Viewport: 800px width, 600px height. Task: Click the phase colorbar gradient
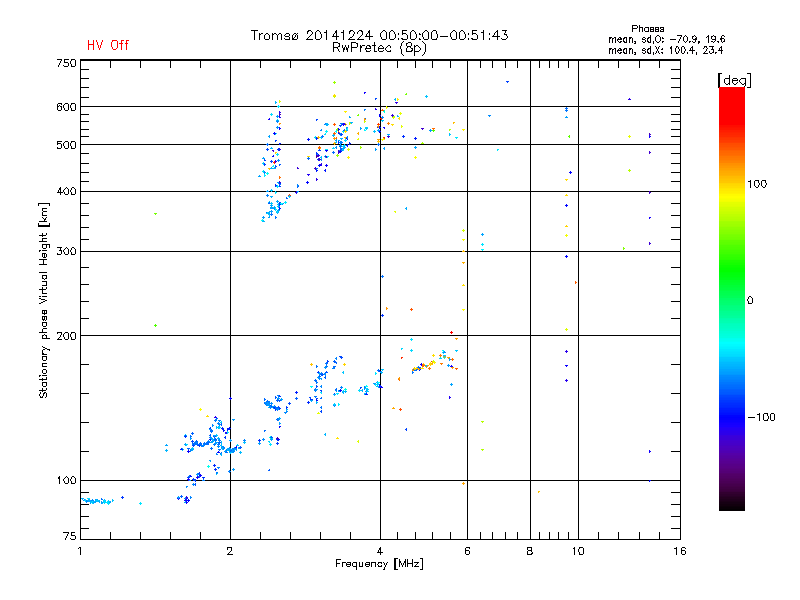[732, 299]
